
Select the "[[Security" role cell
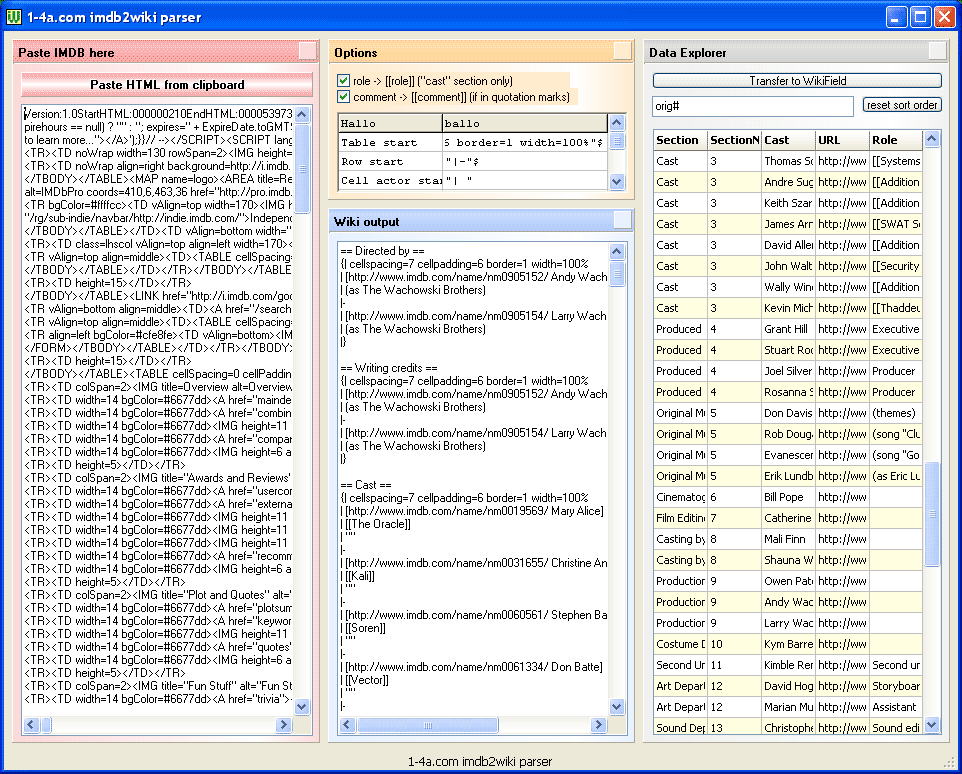coord(896,266)
